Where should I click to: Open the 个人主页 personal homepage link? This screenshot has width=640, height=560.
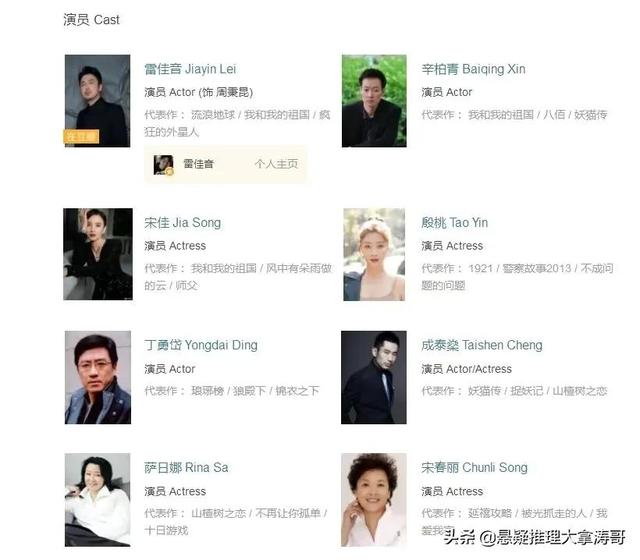[x=276, y=164]
